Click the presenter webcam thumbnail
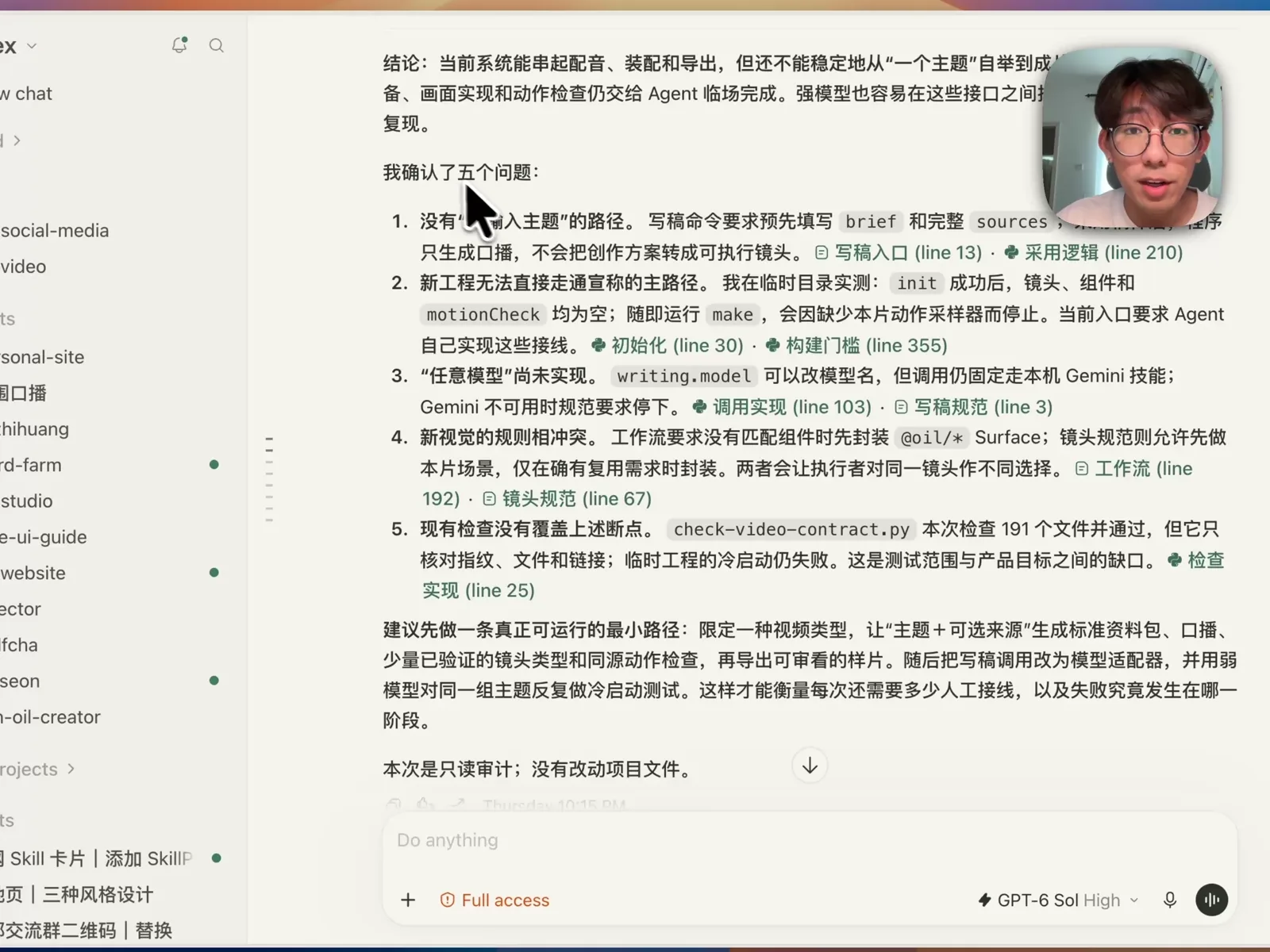This screenshot has height=952, width=1270. 1133,137
